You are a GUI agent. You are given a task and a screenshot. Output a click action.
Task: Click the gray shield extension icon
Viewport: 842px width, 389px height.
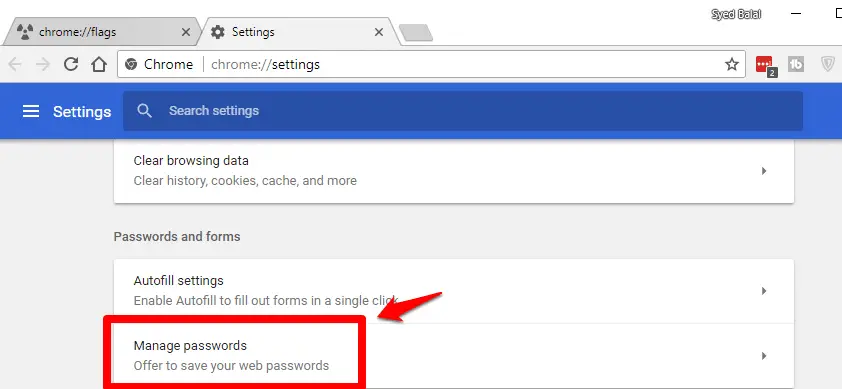coord(828,64)
